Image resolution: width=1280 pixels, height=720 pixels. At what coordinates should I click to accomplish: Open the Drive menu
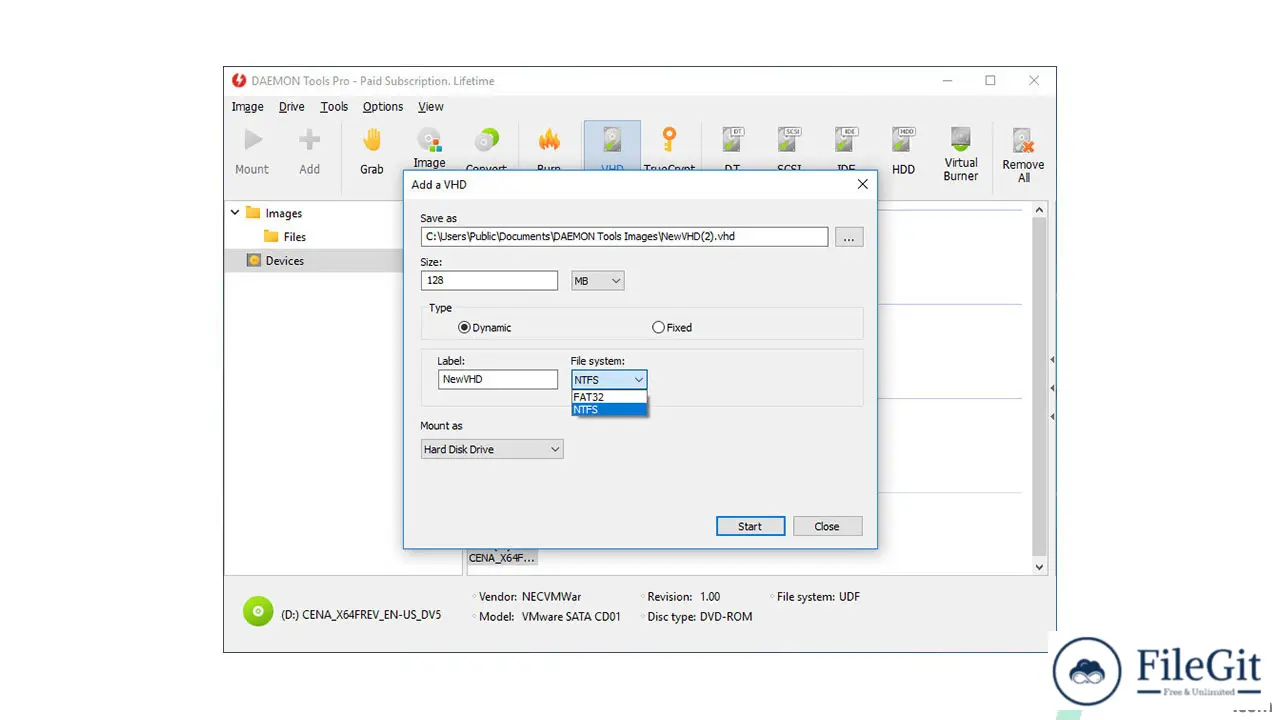[292, 106]
